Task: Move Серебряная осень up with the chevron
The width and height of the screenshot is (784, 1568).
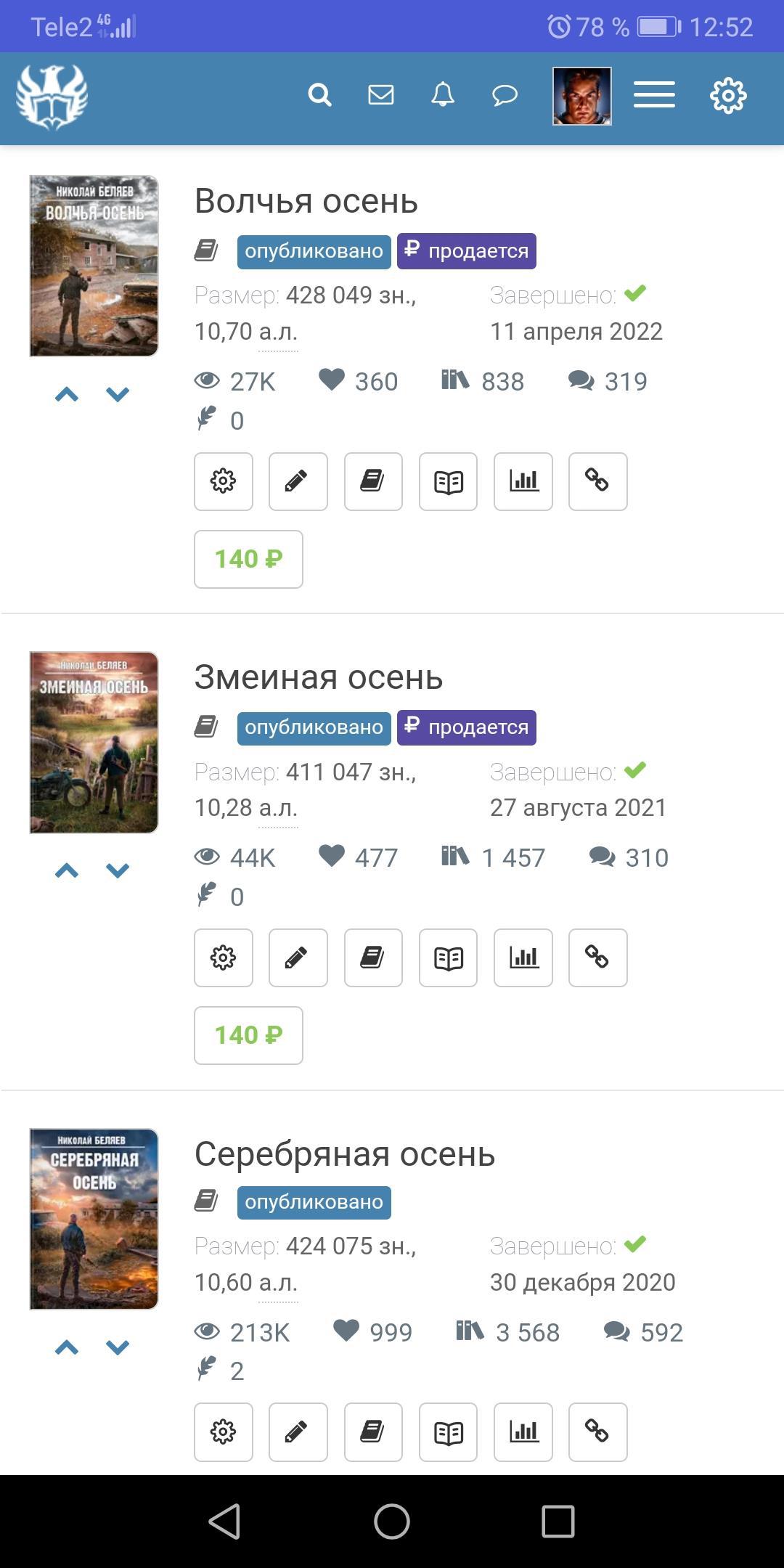Action: click(67, 1347)
